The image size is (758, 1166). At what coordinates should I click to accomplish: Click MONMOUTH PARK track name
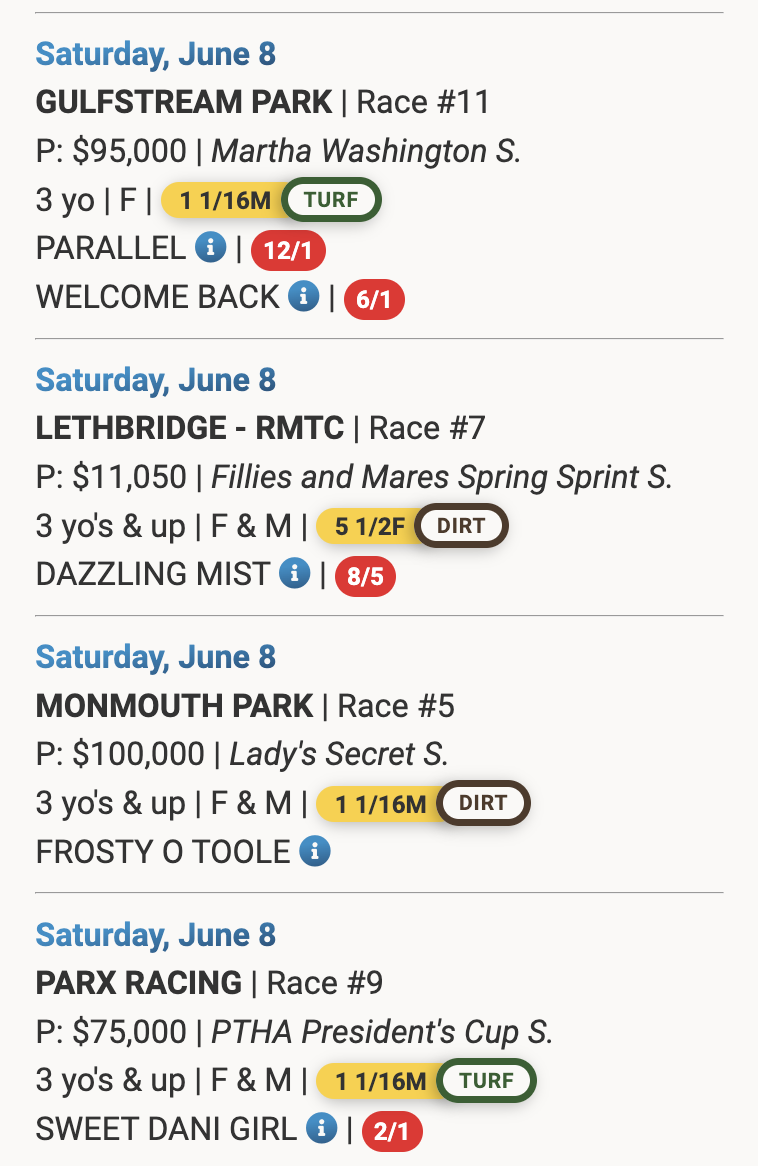click(x=175, y=706)
